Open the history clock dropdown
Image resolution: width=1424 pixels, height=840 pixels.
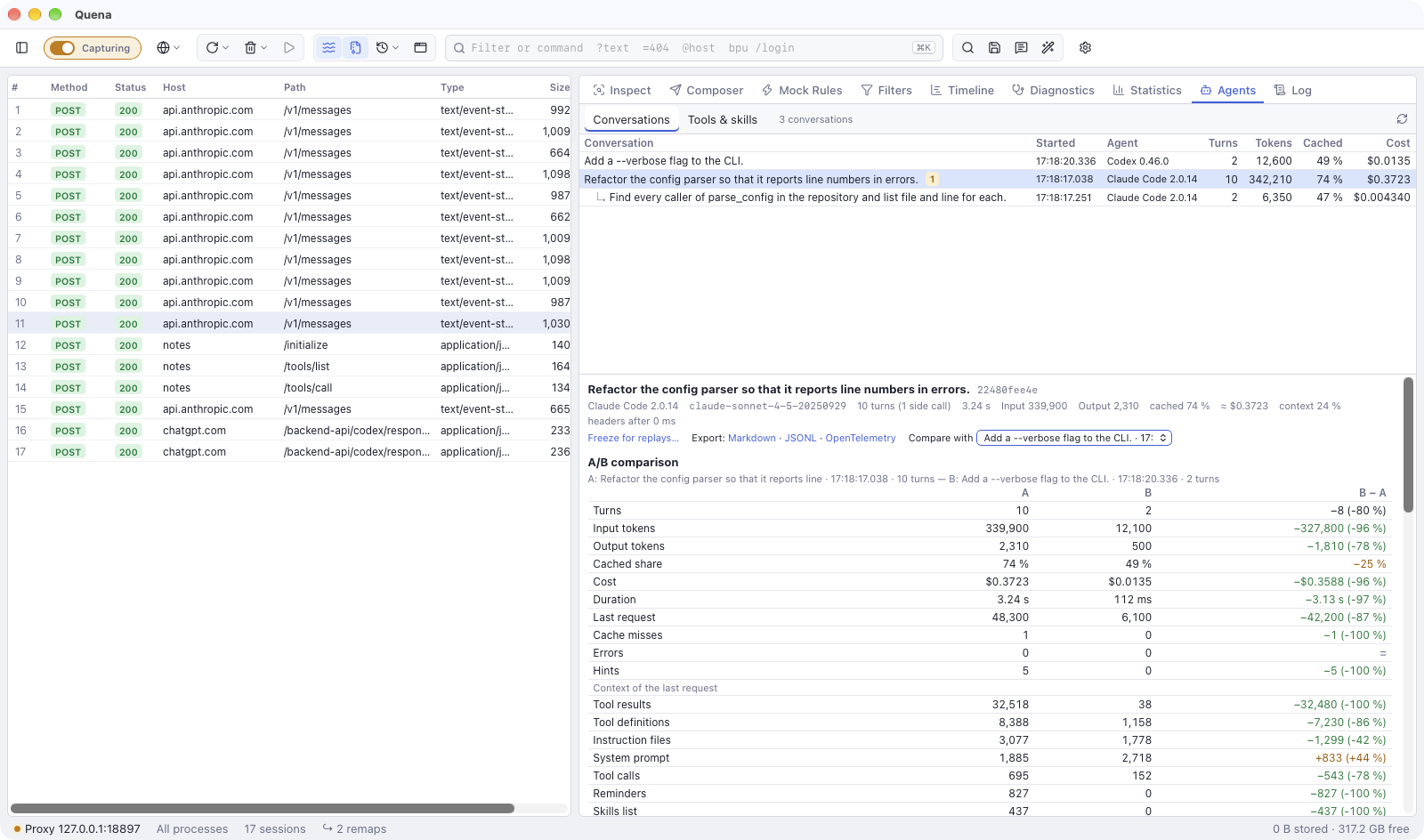tap(387, 48)
